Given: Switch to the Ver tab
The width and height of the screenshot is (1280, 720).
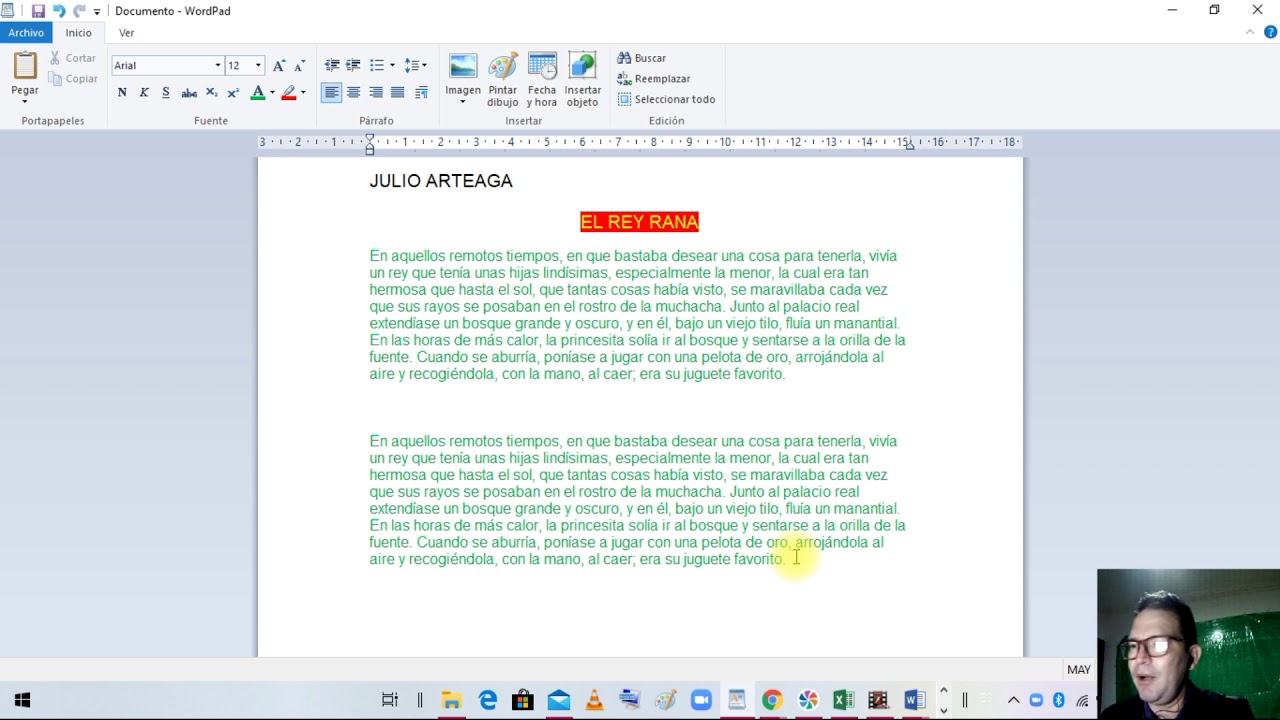Looking at the screenshot, I should tap(127, 33).
